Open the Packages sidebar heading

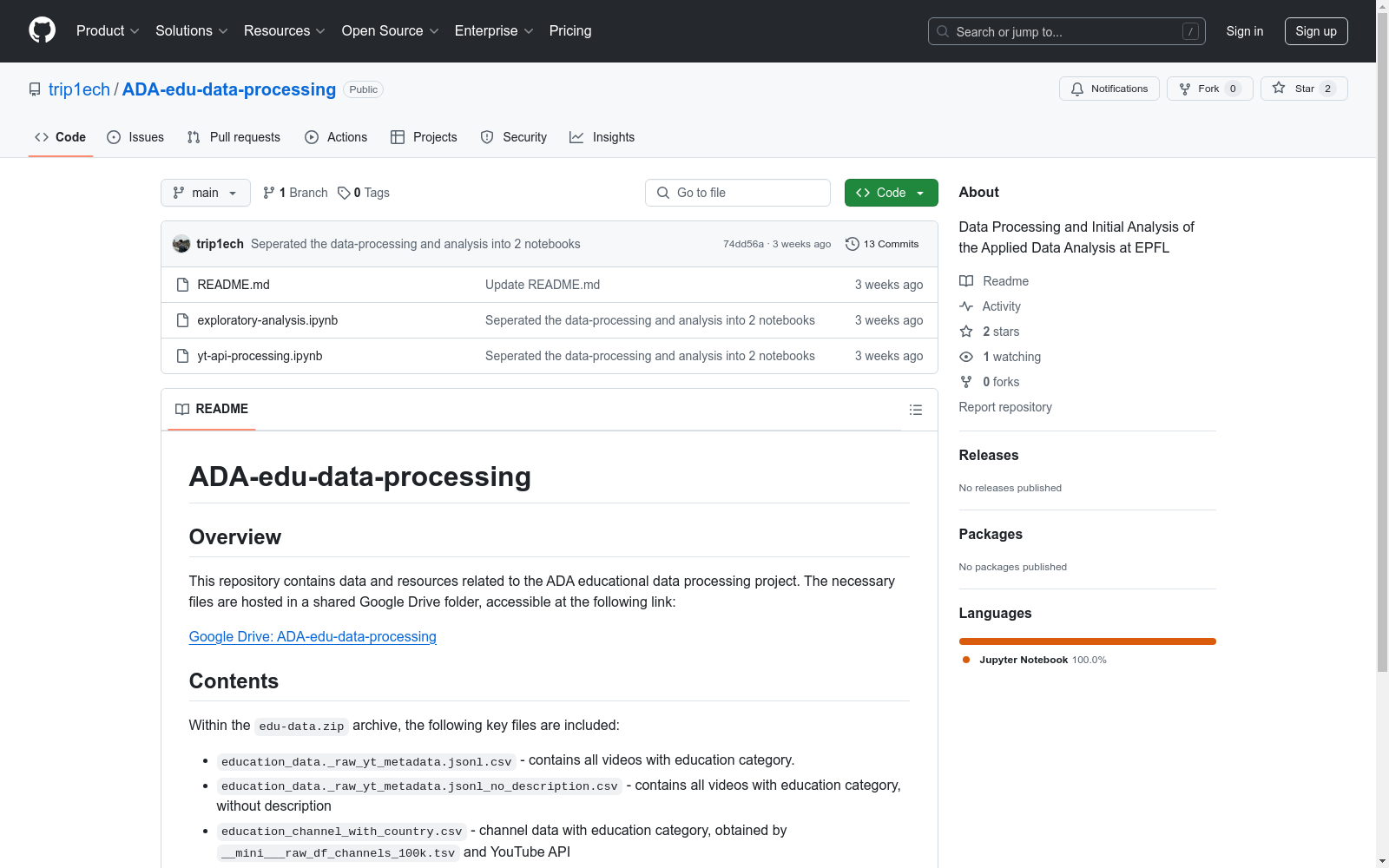[991, 534]
